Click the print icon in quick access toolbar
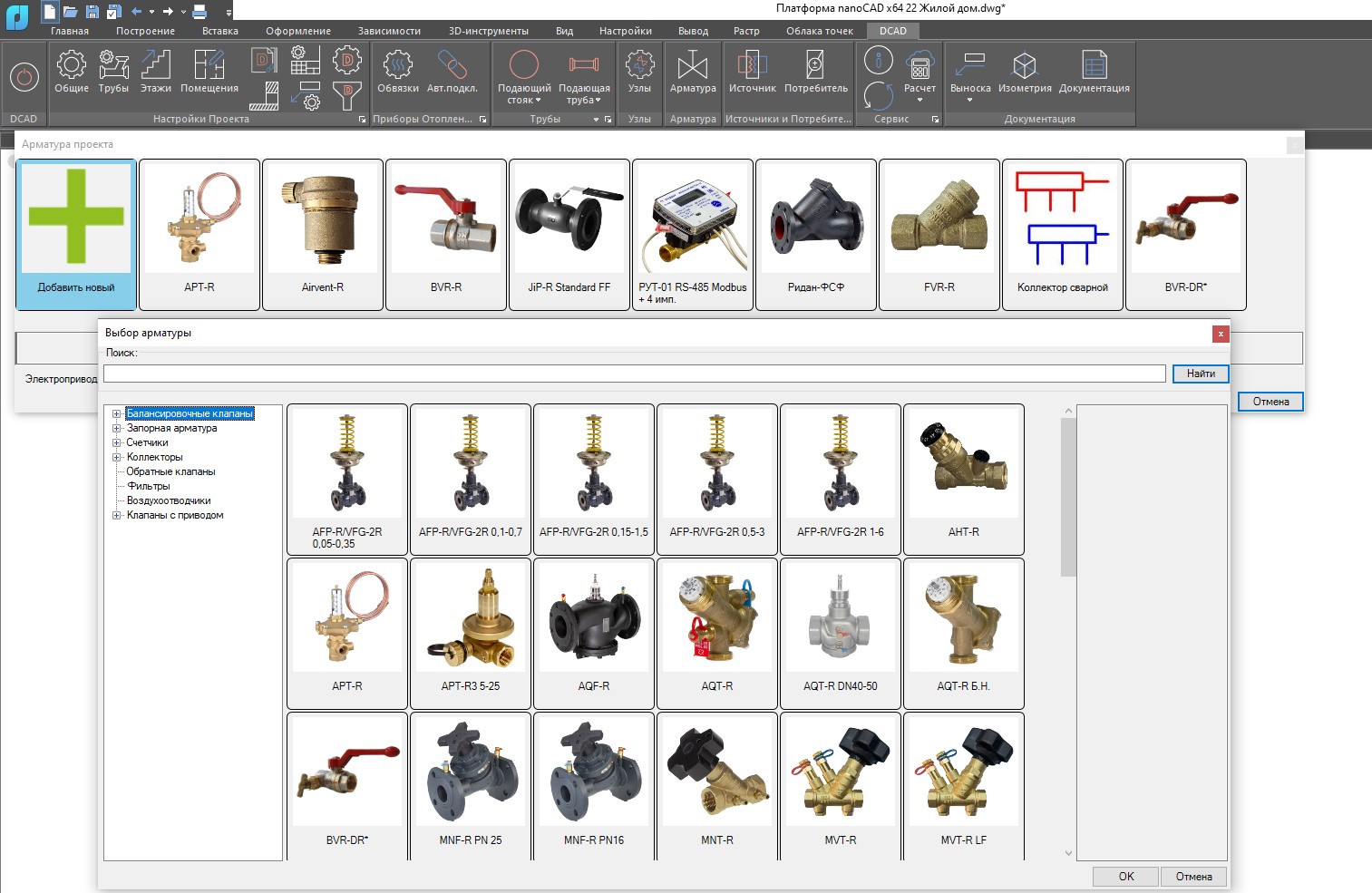This screenshot has height=893, width=1372. click(199, 12)
